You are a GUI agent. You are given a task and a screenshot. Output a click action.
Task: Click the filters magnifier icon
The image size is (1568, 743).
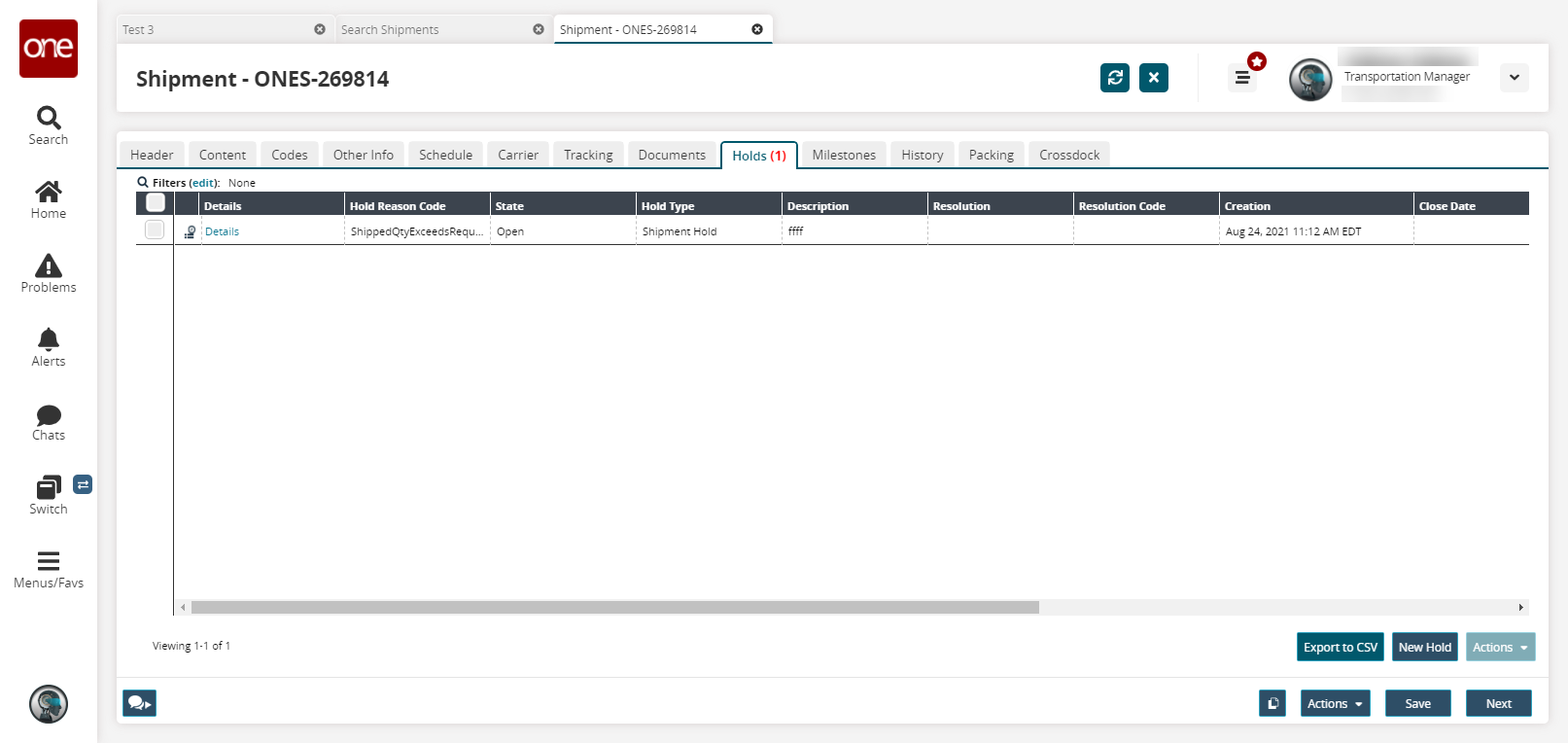tap(143, 182)
